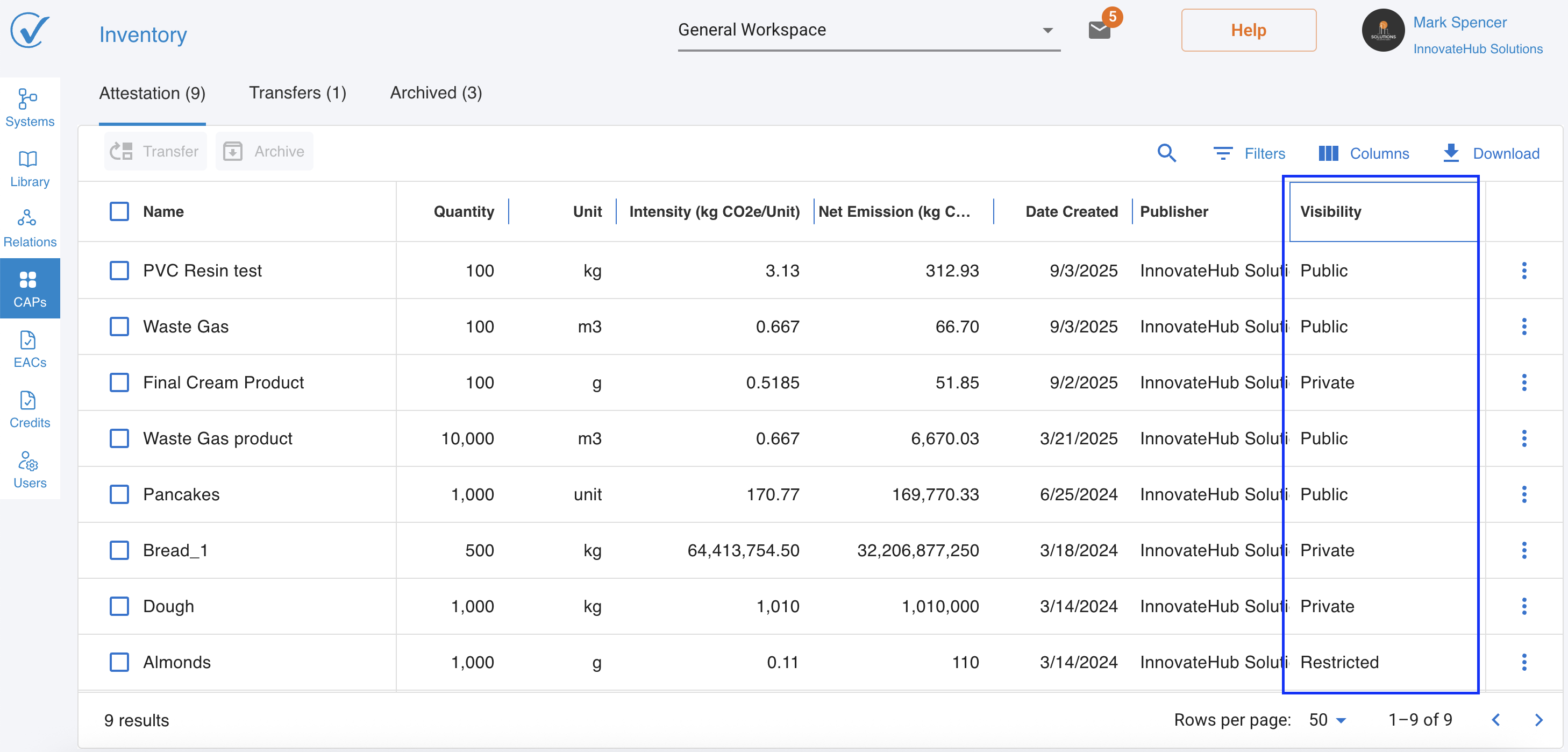
Task: Open the rows per page dropdown
Action: [x=1327, y=720]
